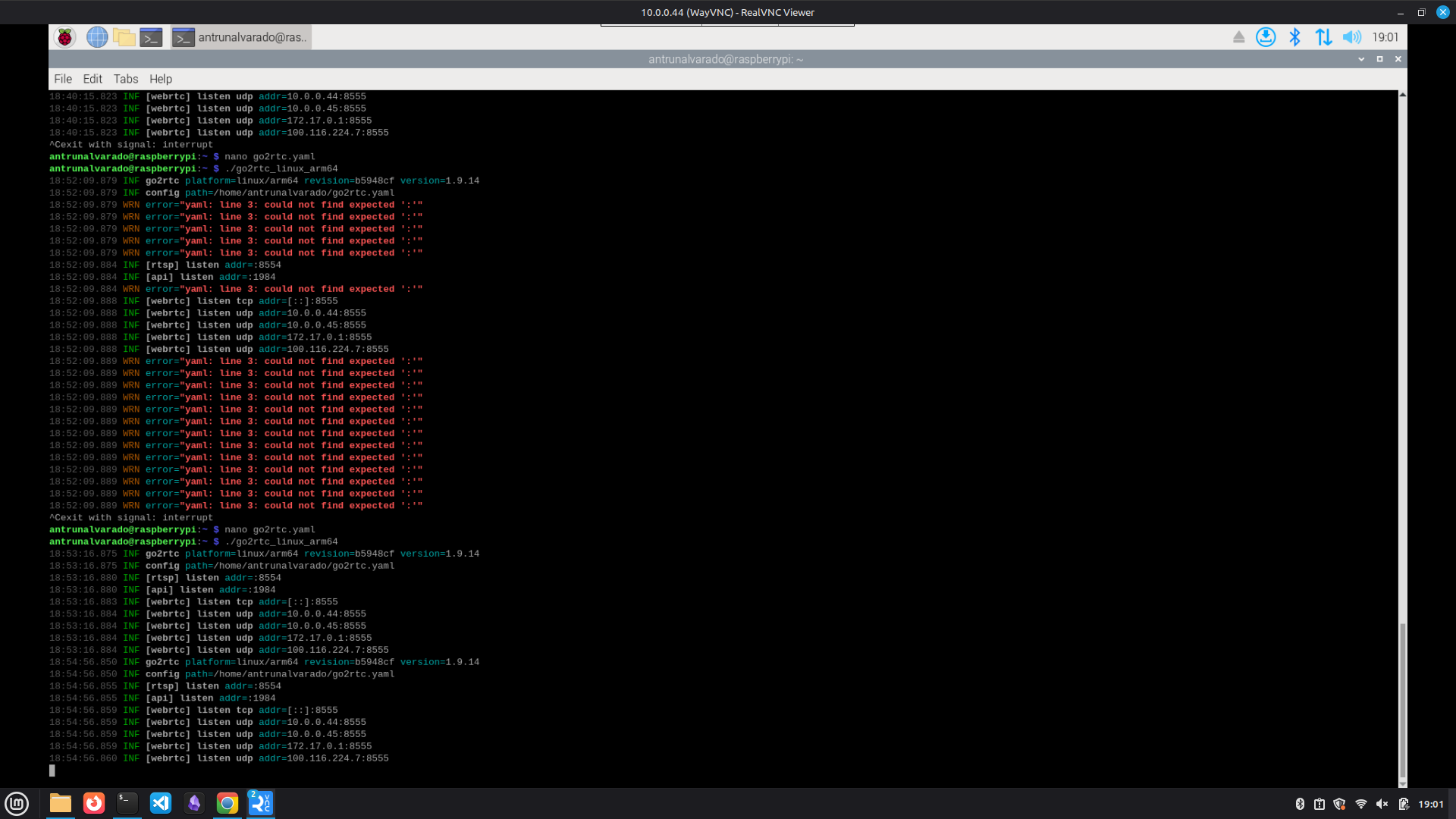Image resolution: width=1456 pixels, height=819 pixels.
Task: Select the antrunalvarado@ras.. taskbar window button
Action: (x=240, y=37)
